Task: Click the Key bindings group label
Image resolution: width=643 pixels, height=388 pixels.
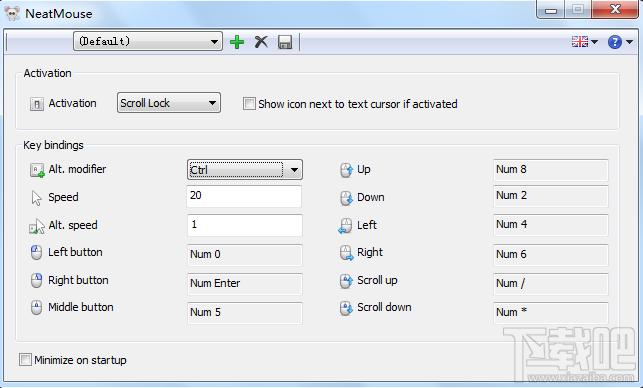Action: (53, 146)
